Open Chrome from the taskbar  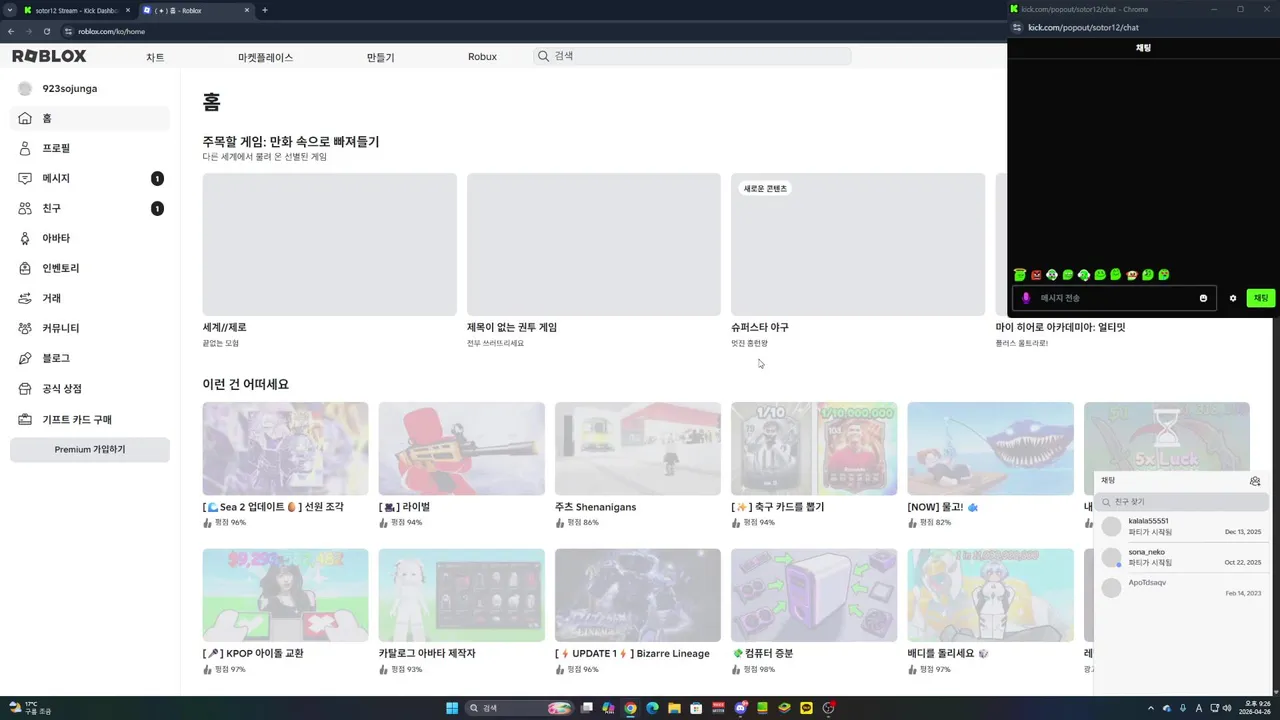pyautogui.click(x=630, y=708)
